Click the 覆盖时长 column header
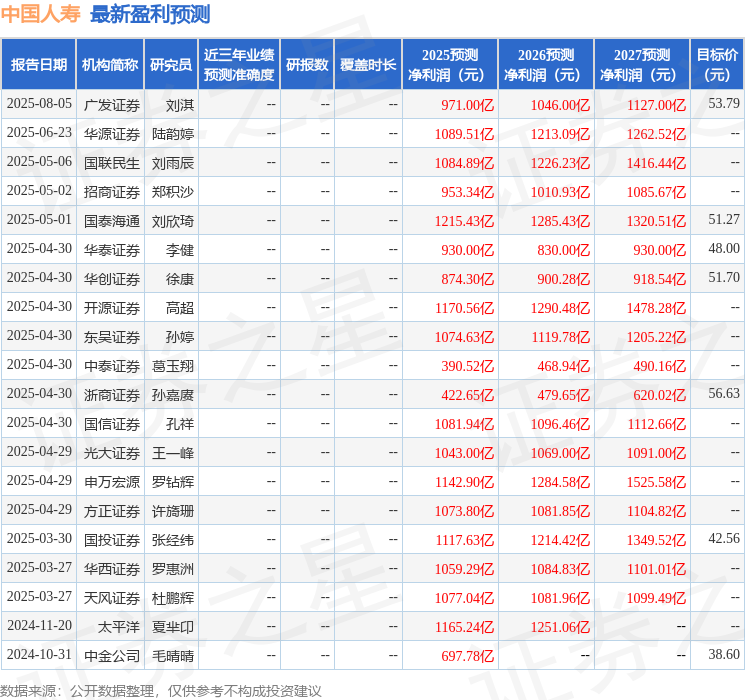This screenshot has width=745, height=700. (x=368, y=65)
